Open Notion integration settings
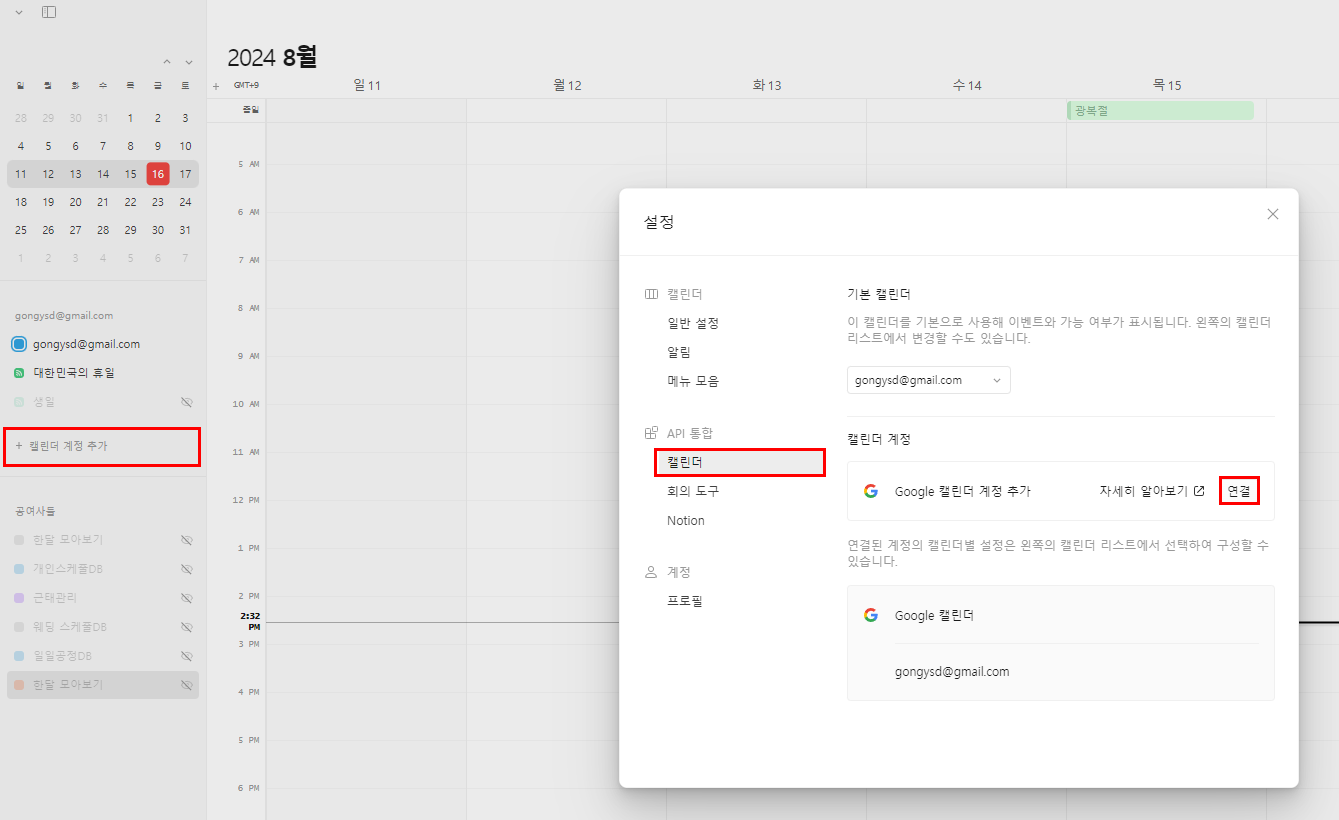This screenshot has height=820, width=1339. click(686, 520)
